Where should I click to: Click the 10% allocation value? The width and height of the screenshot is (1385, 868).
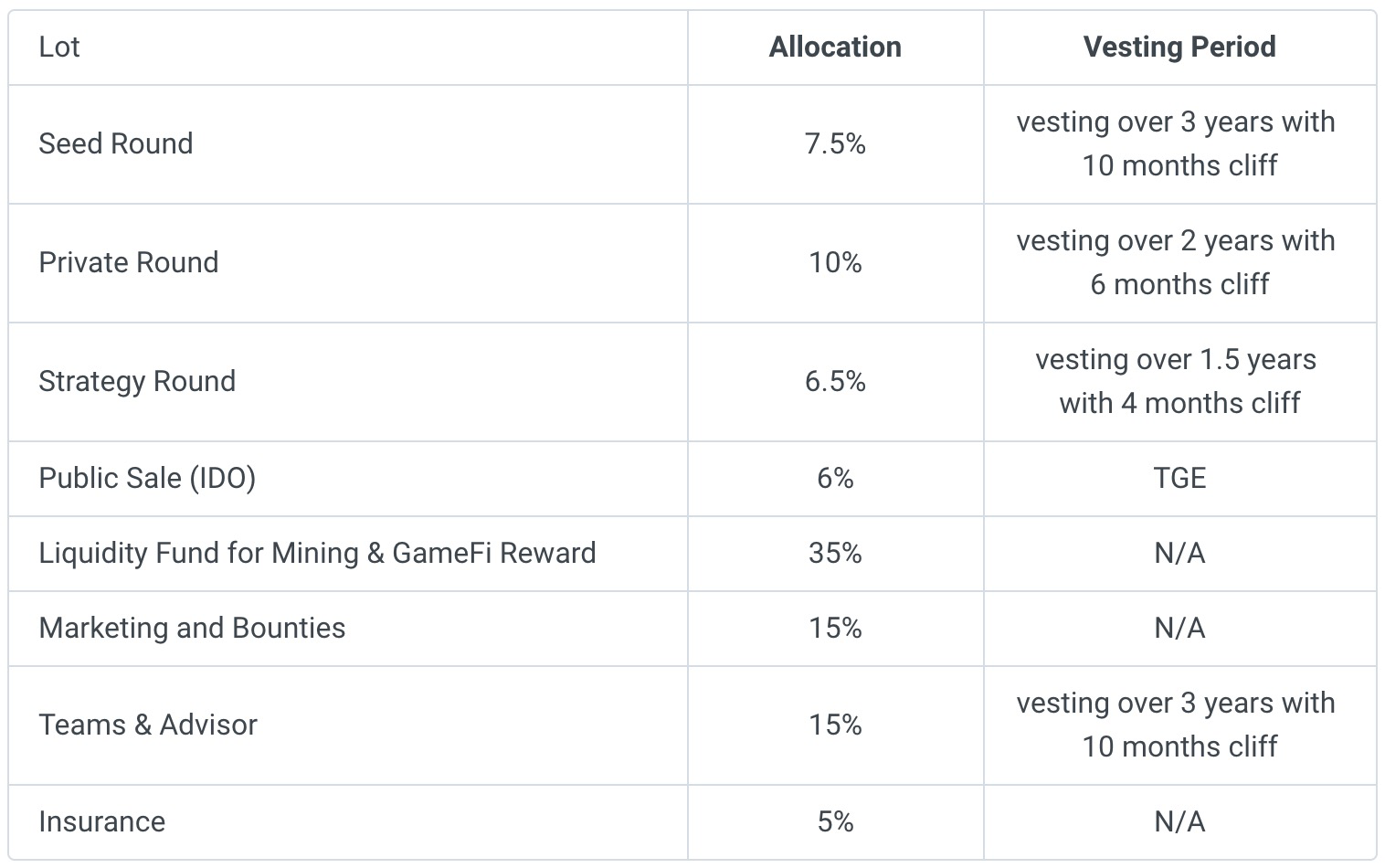835,262
